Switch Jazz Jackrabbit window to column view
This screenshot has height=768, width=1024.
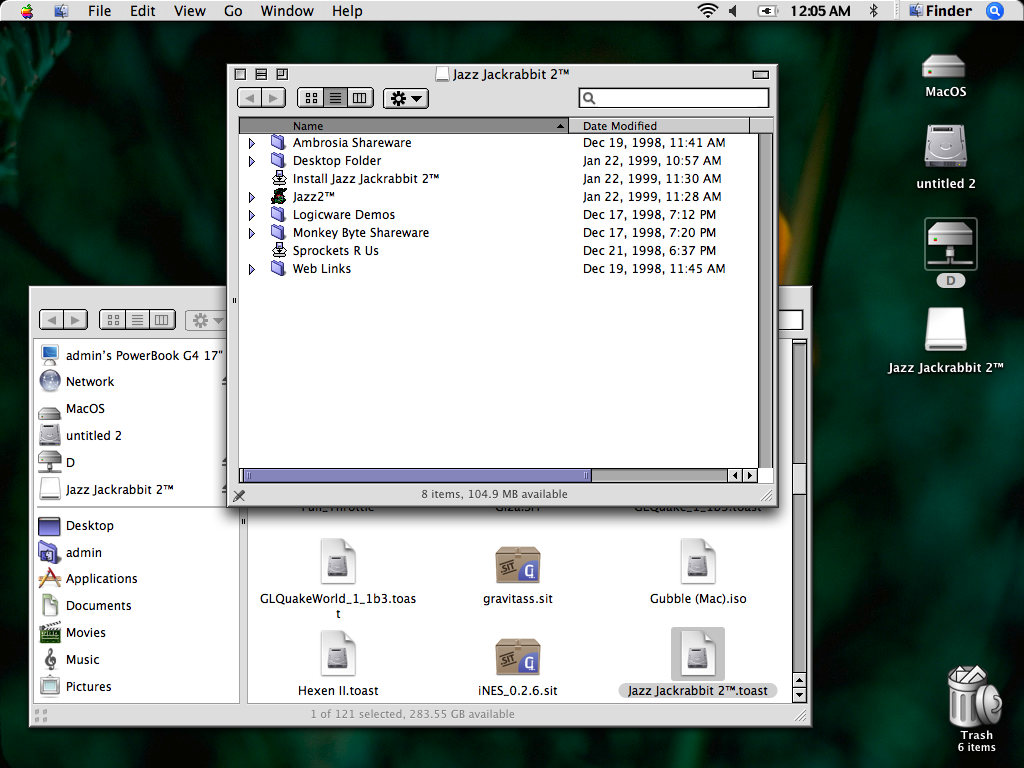coord(360,98)
